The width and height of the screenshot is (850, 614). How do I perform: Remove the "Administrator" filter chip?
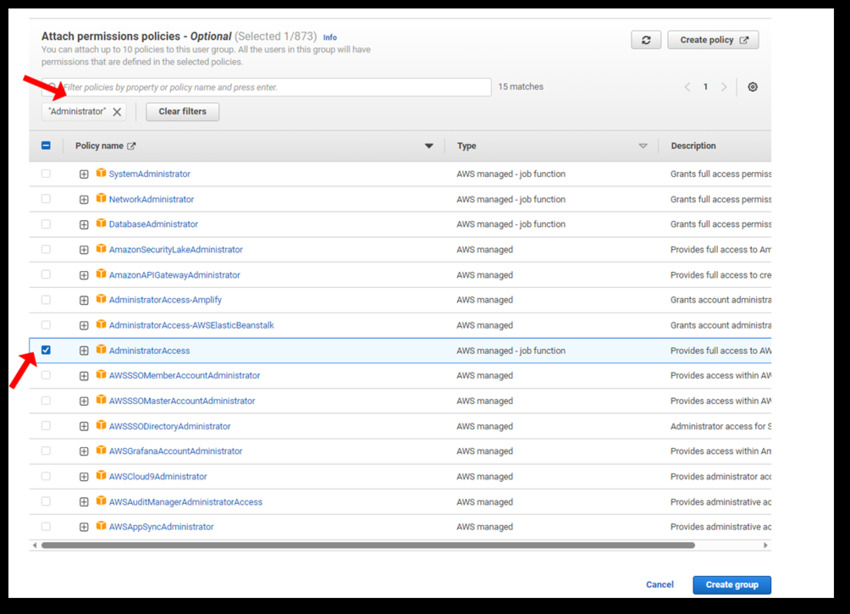pos(117,112)
